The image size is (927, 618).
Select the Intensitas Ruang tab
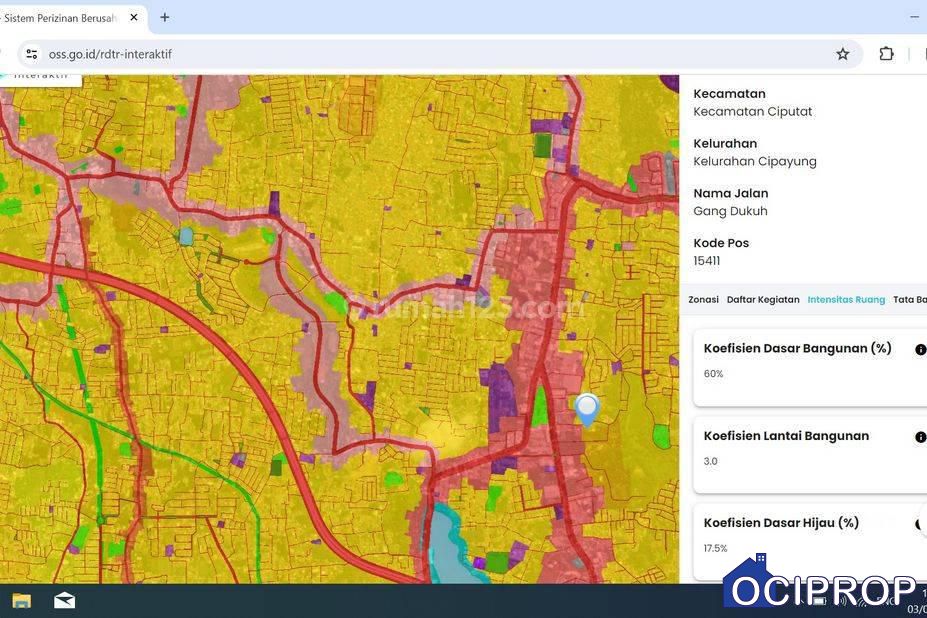pos(846,299)
